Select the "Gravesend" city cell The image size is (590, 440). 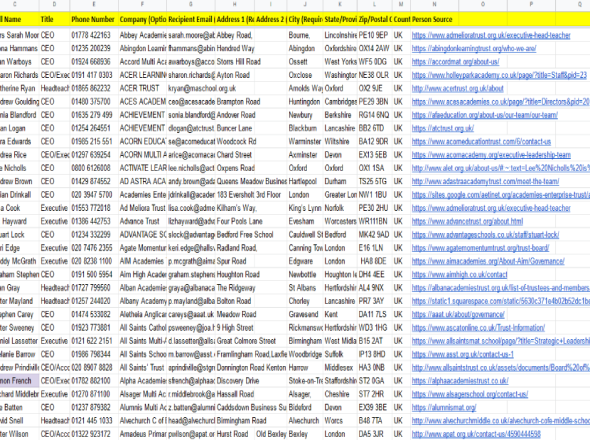(x=305, y=314)
